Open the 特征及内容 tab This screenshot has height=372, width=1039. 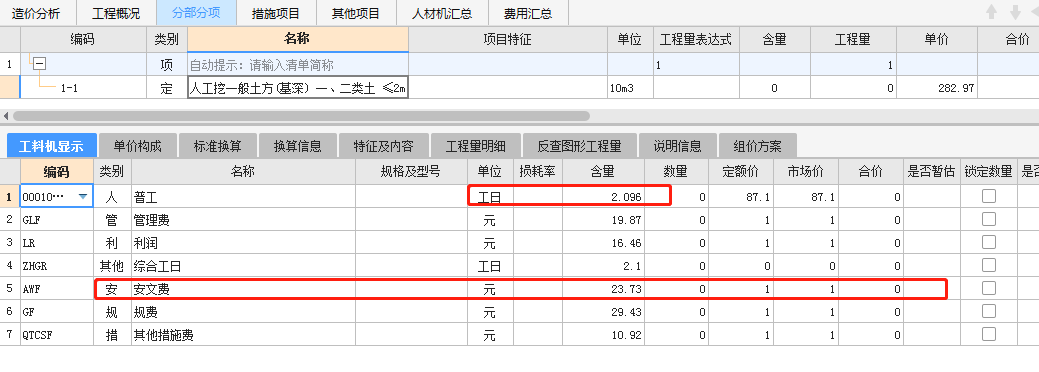[x=384, y=146]
